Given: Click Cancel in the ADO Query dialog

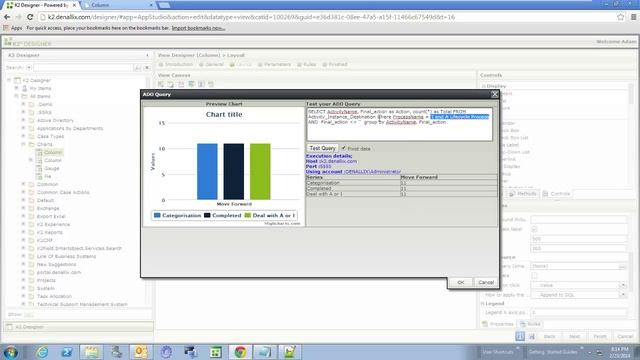Looking at the screenshot, I should (x=486, y=282).
